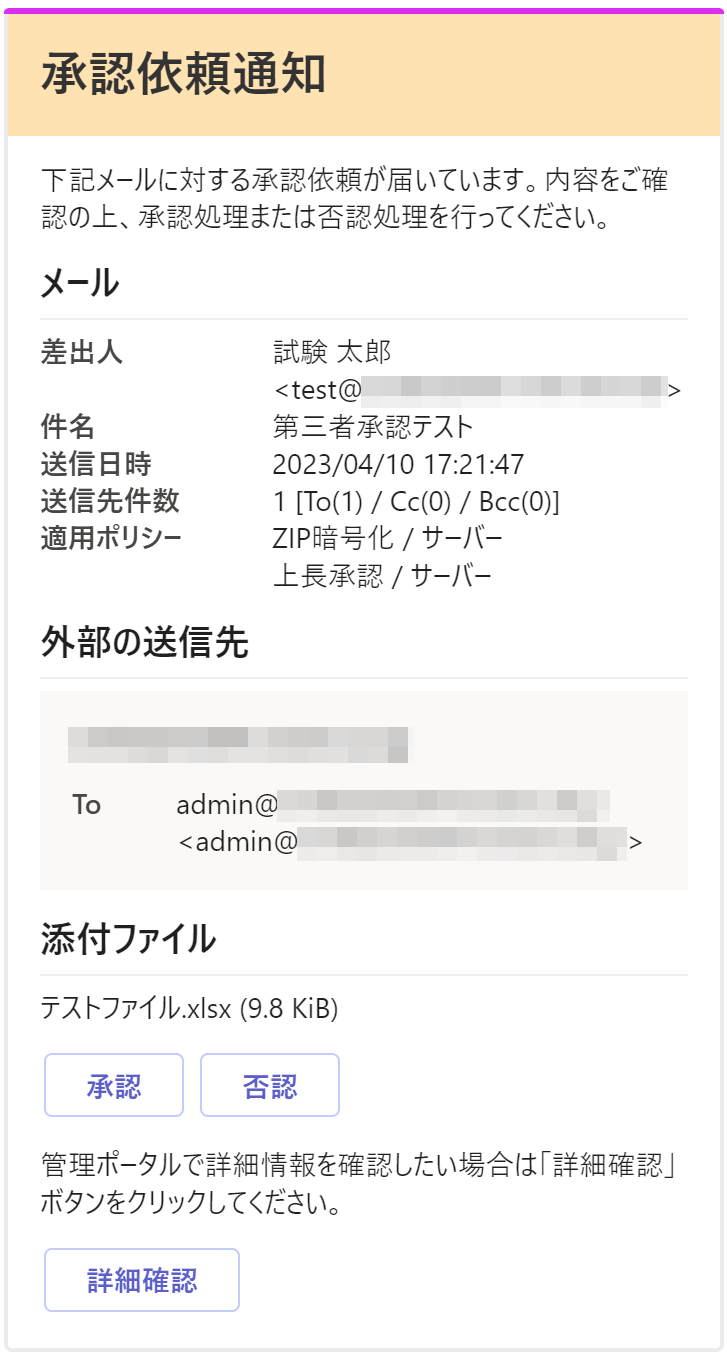Click the 適用ポリシー field label

tap(111, 539)
